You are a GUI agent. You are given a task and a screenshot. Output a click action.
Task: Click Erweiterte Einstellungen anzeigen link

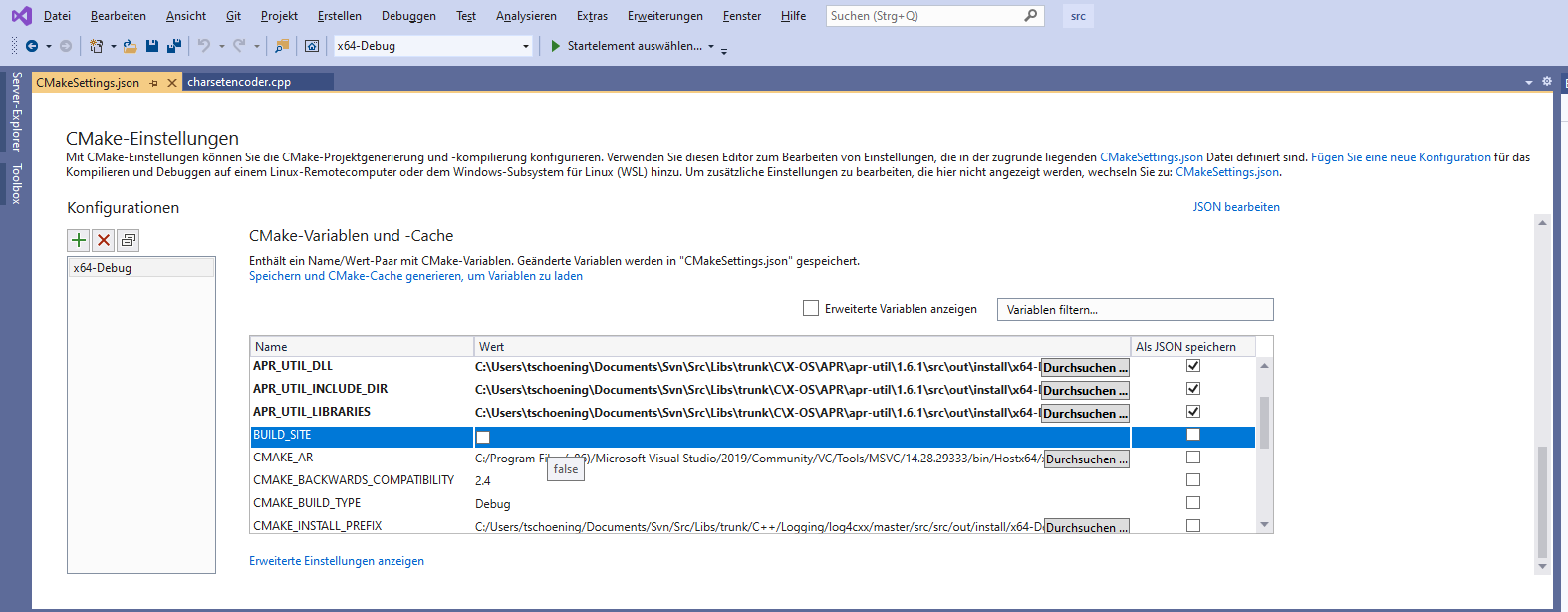337,561
